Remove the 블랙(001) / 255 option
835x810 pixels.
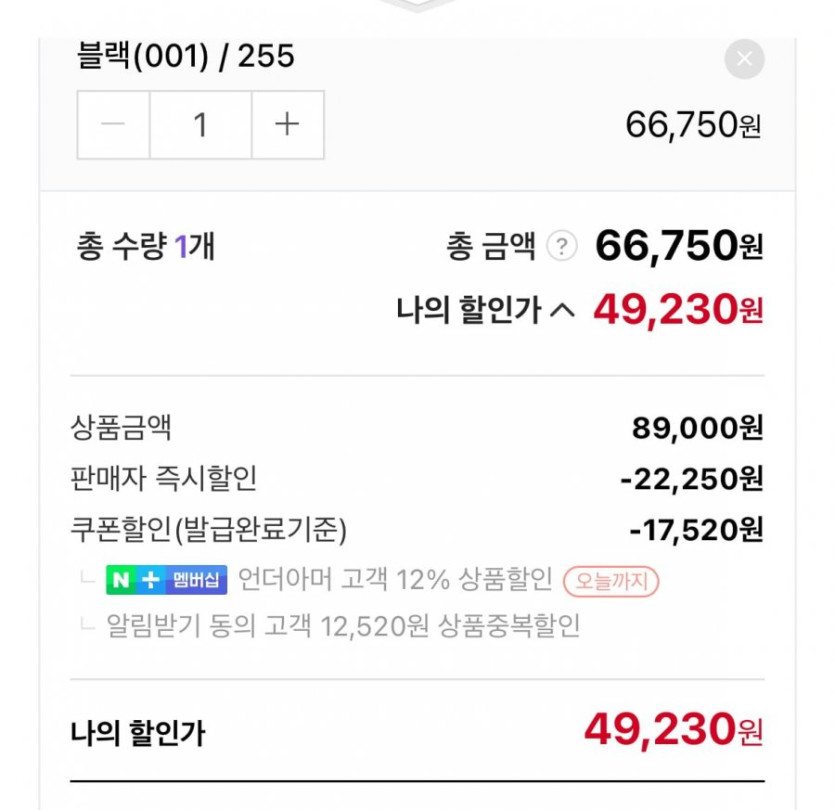744,59
